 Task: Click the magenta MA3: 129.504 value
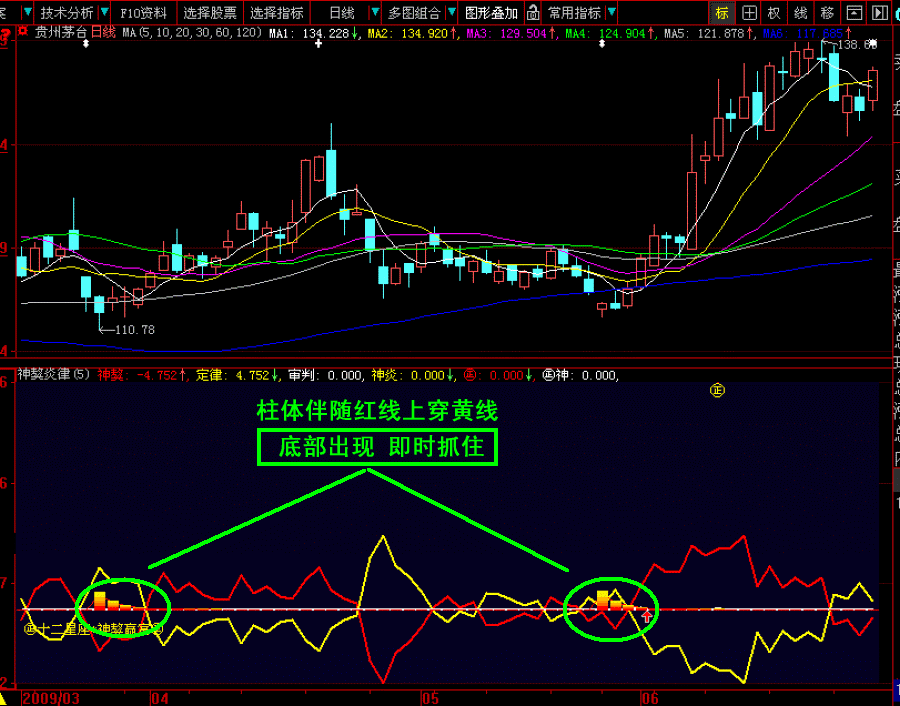[x=511, y=34]
